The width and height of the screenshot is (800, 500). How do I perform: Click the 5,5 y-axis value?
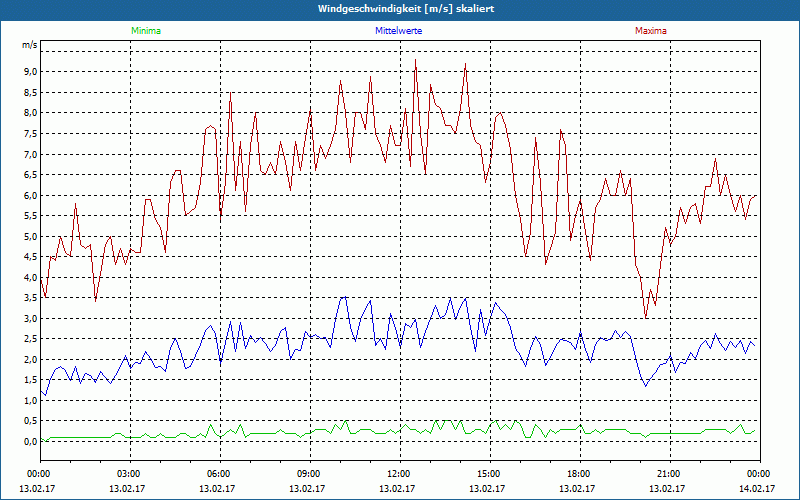[x=31, y=216]
